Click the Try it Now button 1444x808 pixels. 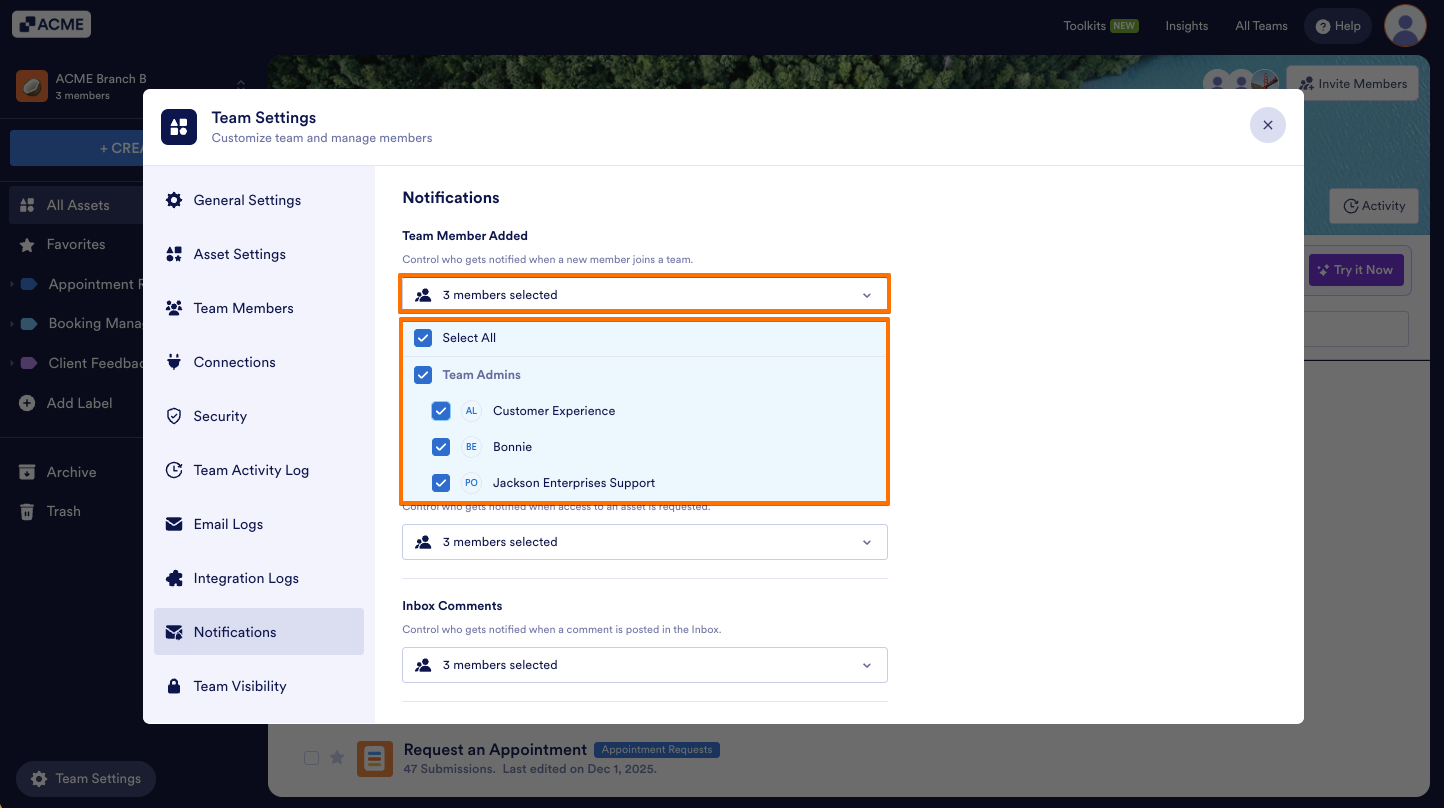pos(1356,270)
